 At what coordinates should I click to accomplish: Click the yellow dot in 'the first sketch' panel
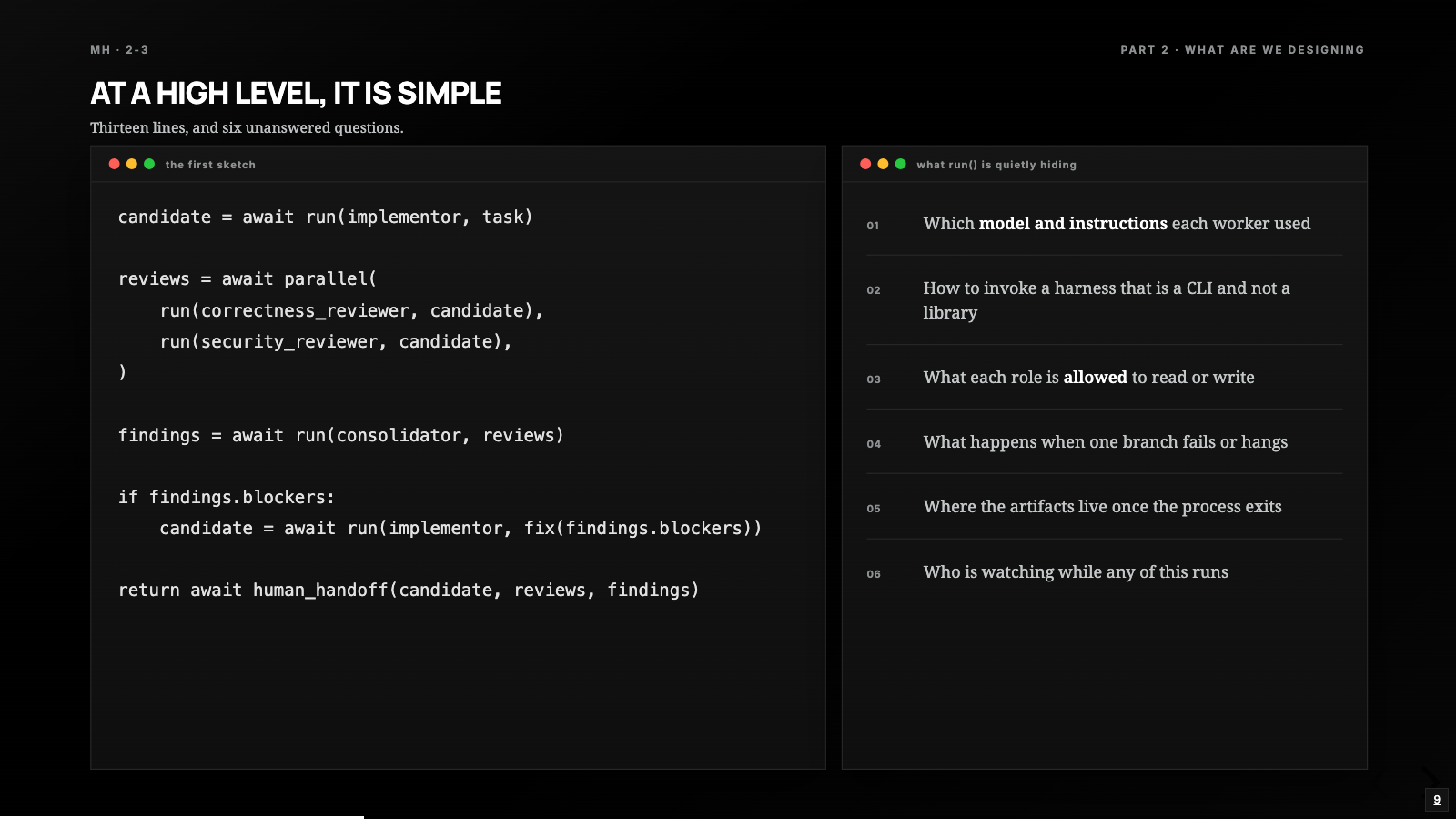[x=132, y=164]
